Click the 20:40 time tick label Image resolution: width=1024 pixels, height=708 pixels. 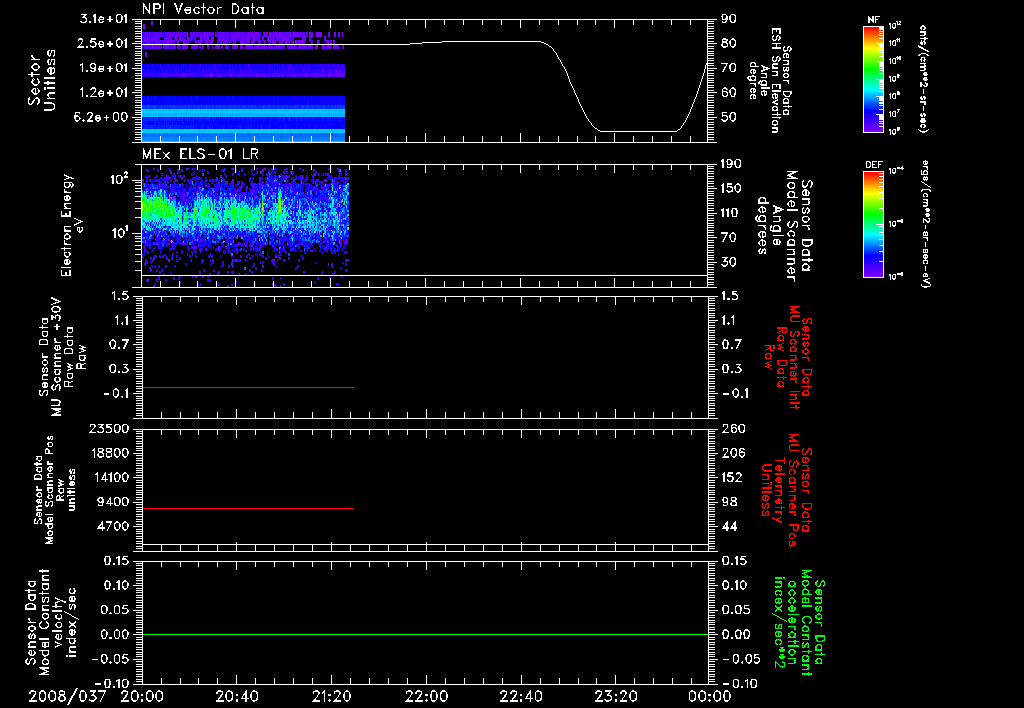point(237,697)
